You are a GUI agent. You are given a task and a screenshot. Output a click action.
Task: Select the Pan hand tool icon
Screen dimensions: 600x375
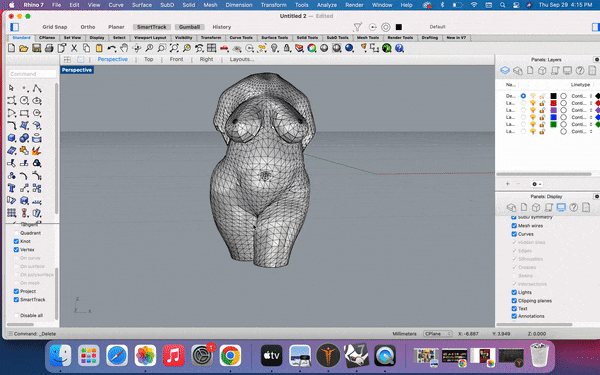[124, 48]
